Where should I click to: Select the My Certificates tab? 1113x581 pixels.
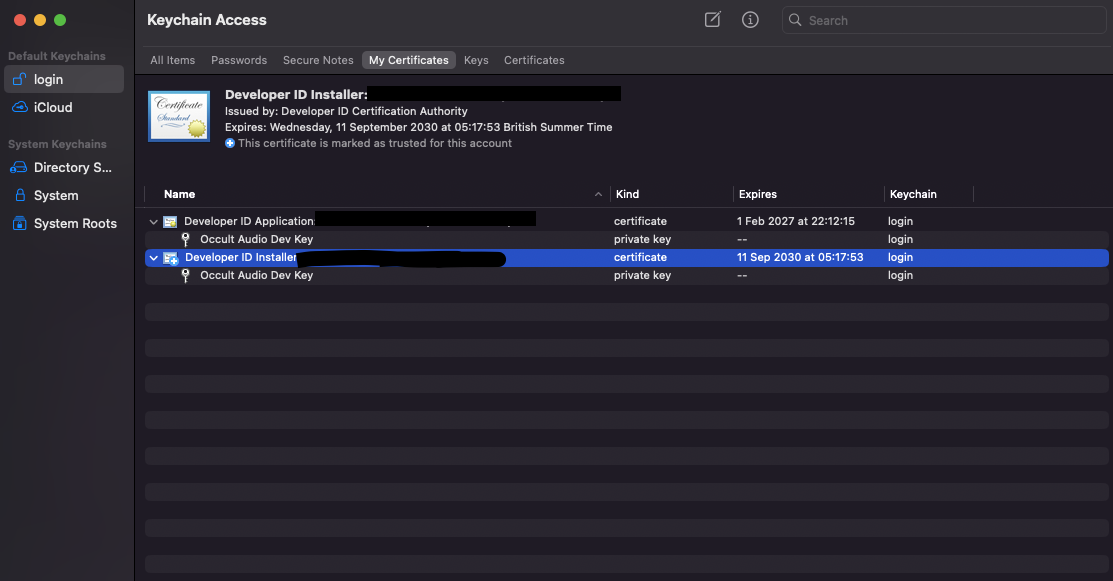click(x=409, y=60)
